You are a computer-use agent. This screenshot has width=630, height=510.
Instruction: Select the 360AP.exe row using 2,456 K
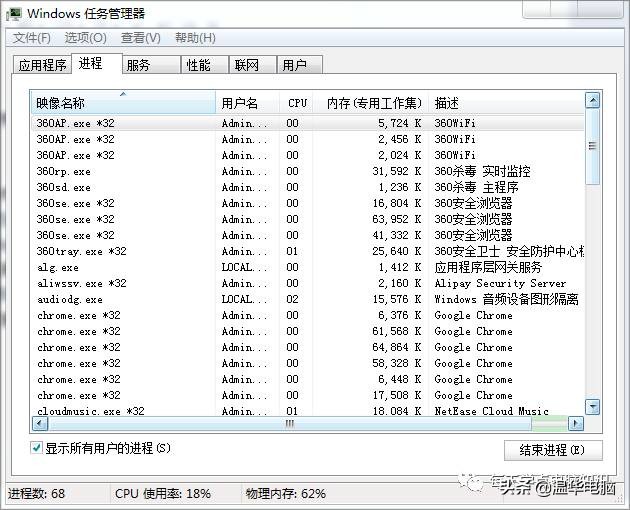pyautogui.click(x=307, y=139)
